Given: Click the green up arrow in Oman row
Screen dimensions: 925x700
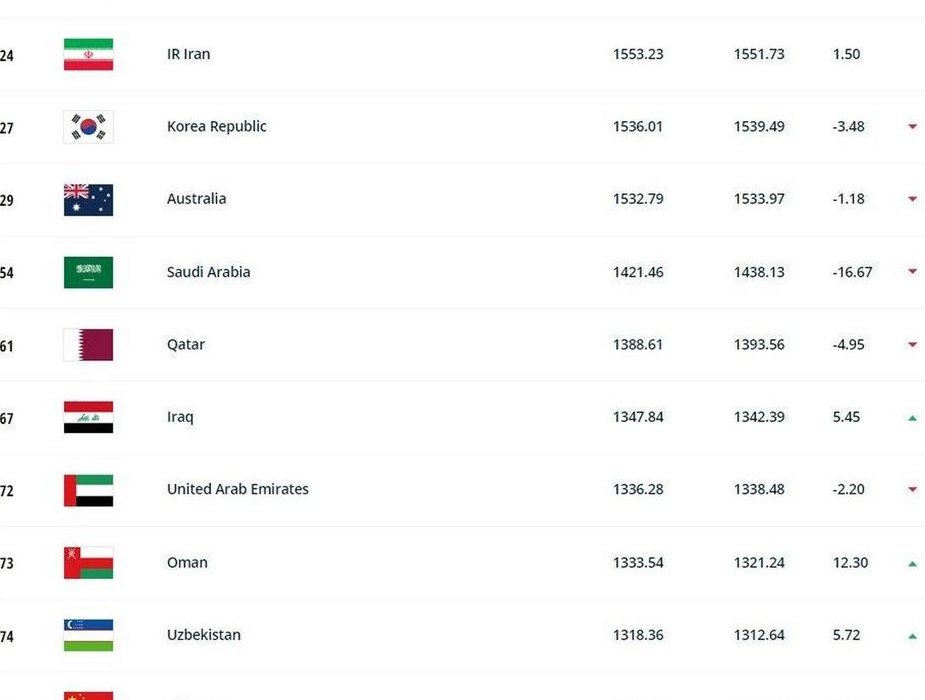Looking at the screenshot, I should coord(913,564).
